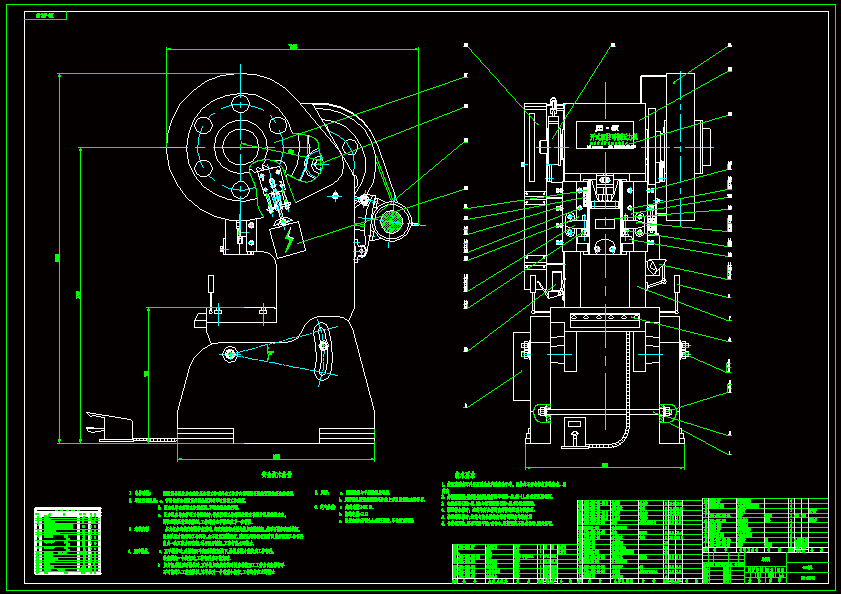Click the center mark of the large flywheel

click(x=243, y=148)
